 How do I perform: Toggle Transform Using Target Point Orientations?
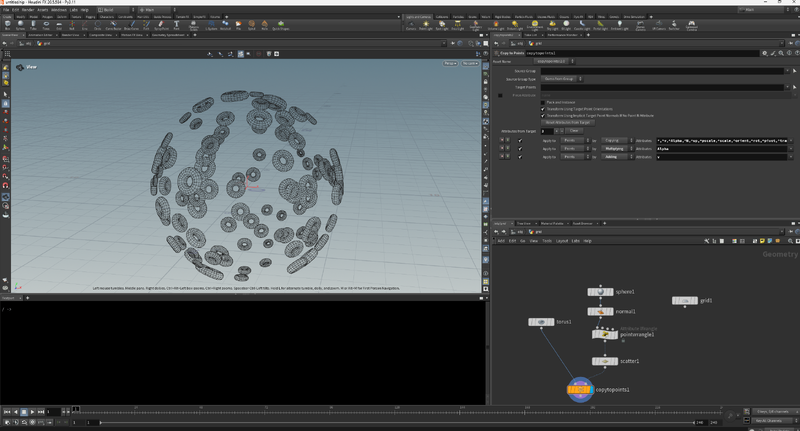pyautogui.click(x=543, y=109)
